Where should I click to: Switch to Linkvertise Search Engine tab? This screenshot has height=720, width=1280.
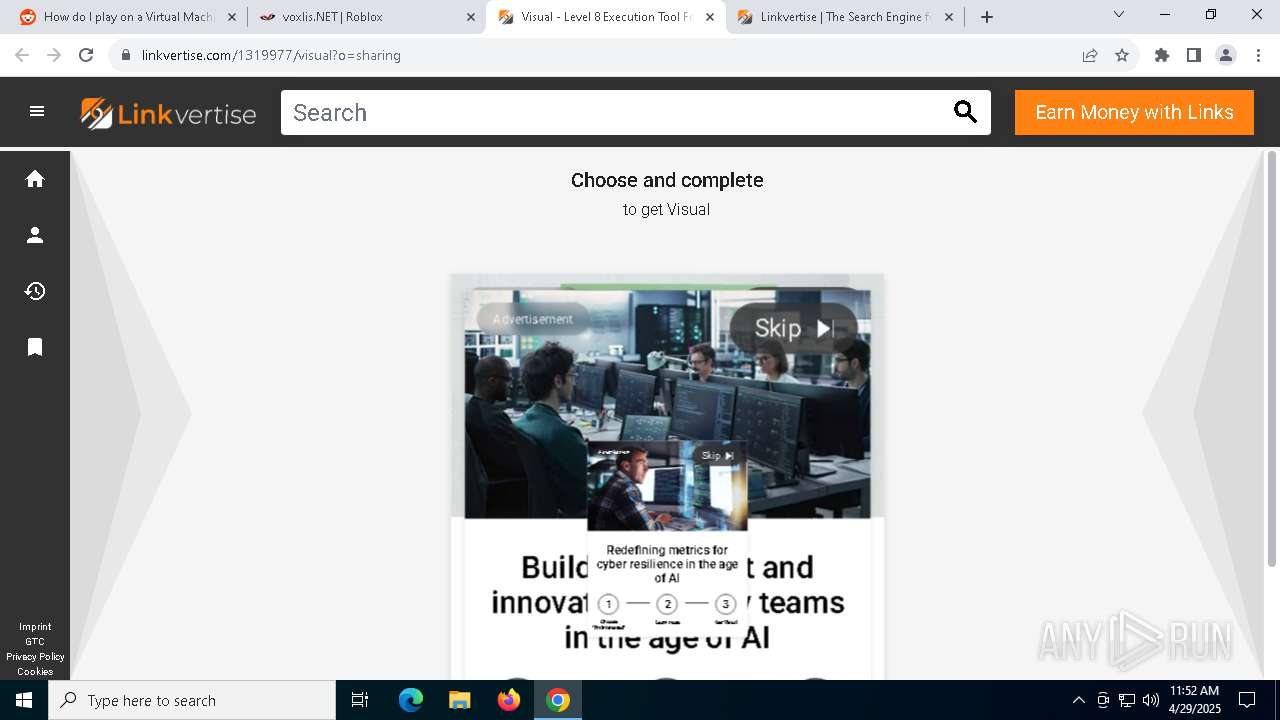pos(845,17)
